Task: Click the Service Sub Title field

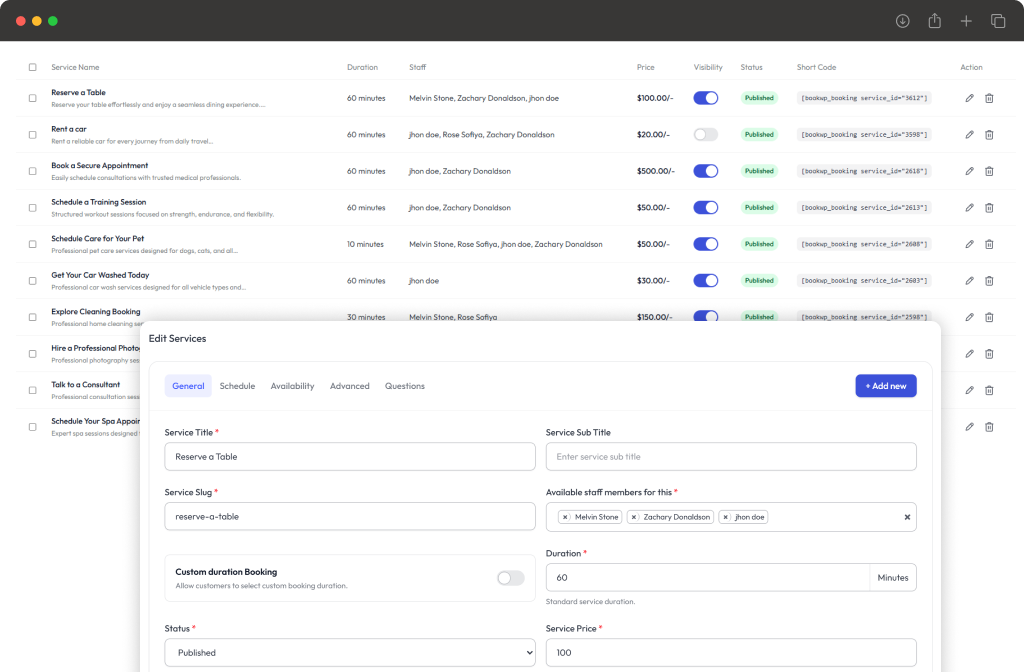Action: (x=731, y=456)
